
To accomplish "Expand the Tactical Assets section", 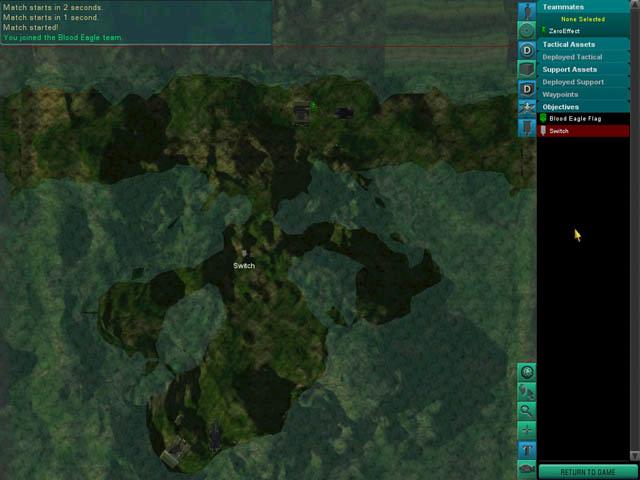I will pyautogui.click(x=584, y=44).
